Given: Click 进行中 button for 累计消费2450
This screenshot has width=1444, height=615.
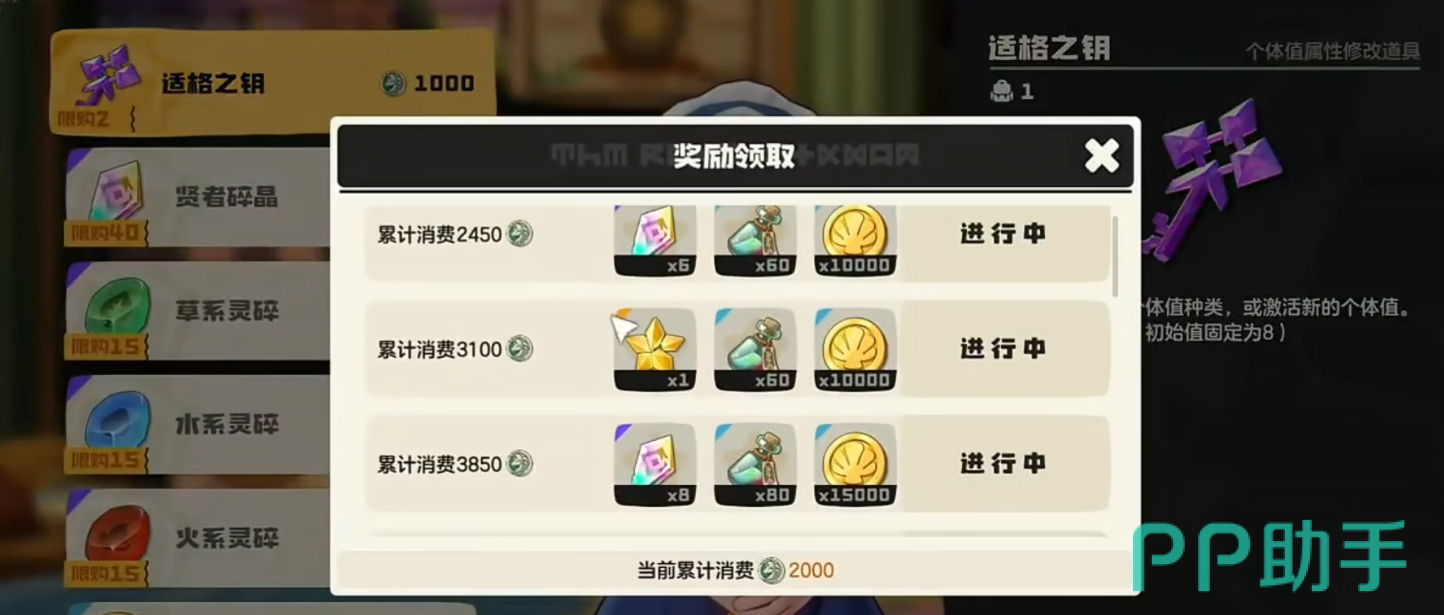Looking at the screenshot, I should pyautogui.click(x=1003, y=234).
